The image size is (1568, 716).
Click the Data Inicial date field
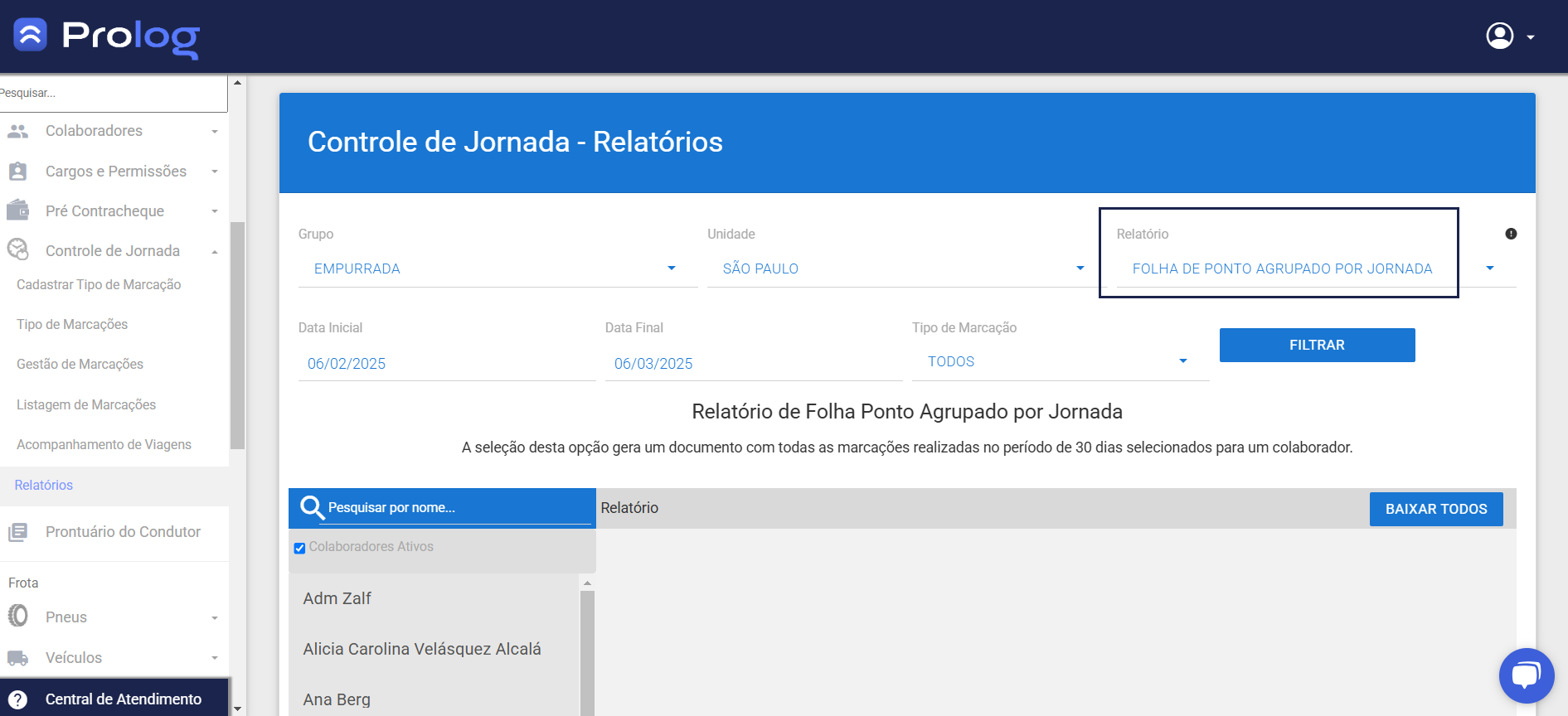(x=447, y=364)
